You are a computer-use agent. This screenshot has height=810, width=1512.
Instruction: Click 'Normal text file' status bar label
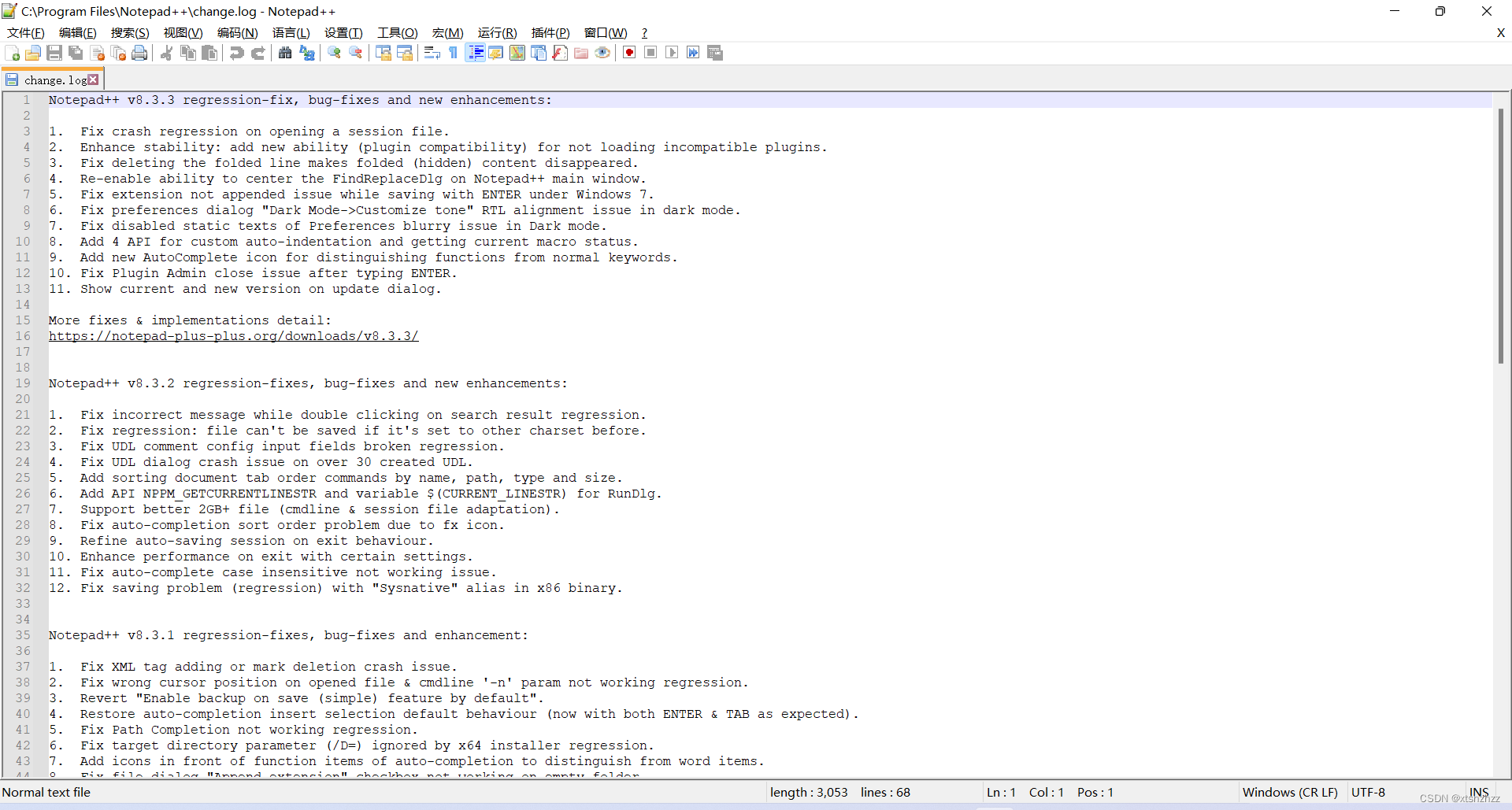pyautogui.click(x=46, y=792)
